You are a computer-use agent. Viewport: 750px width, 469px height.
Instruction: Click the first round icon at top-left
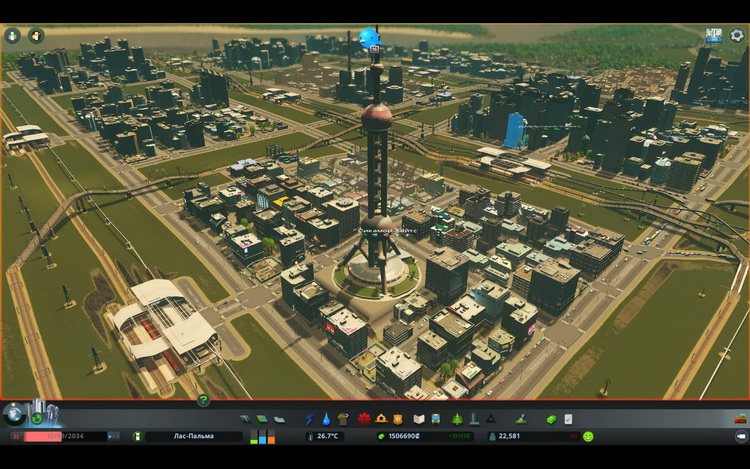12,35
